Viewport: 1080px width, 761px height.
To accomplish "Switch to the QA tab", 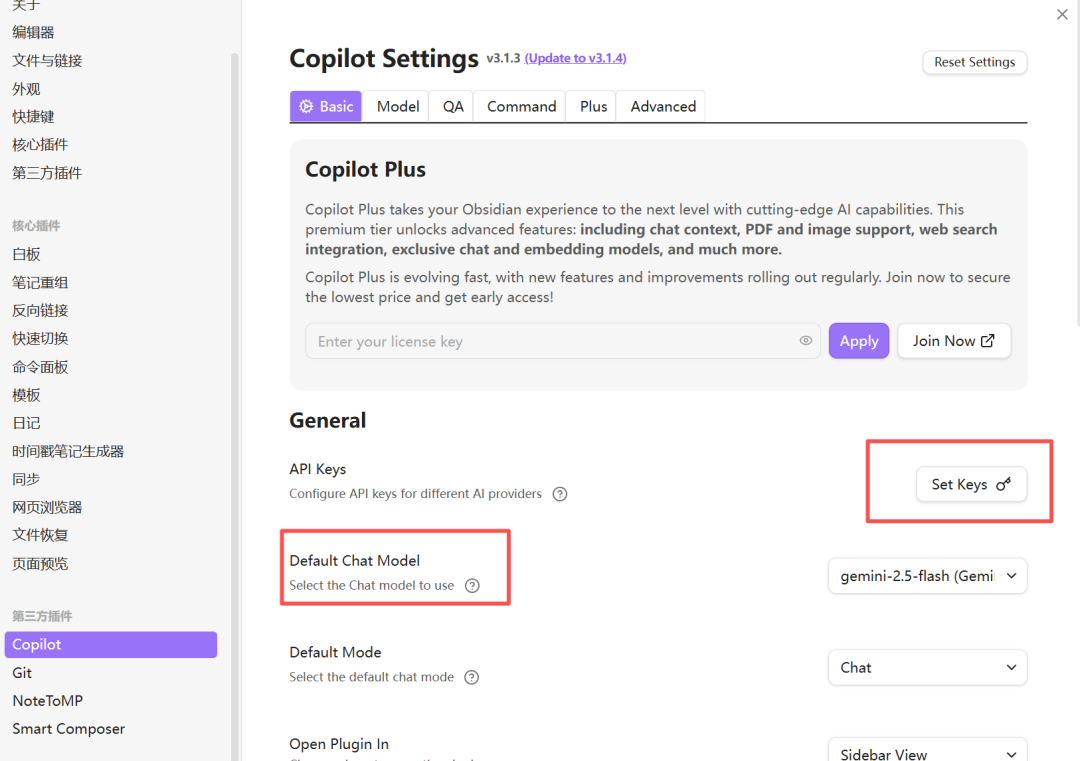I will (453, 106).
